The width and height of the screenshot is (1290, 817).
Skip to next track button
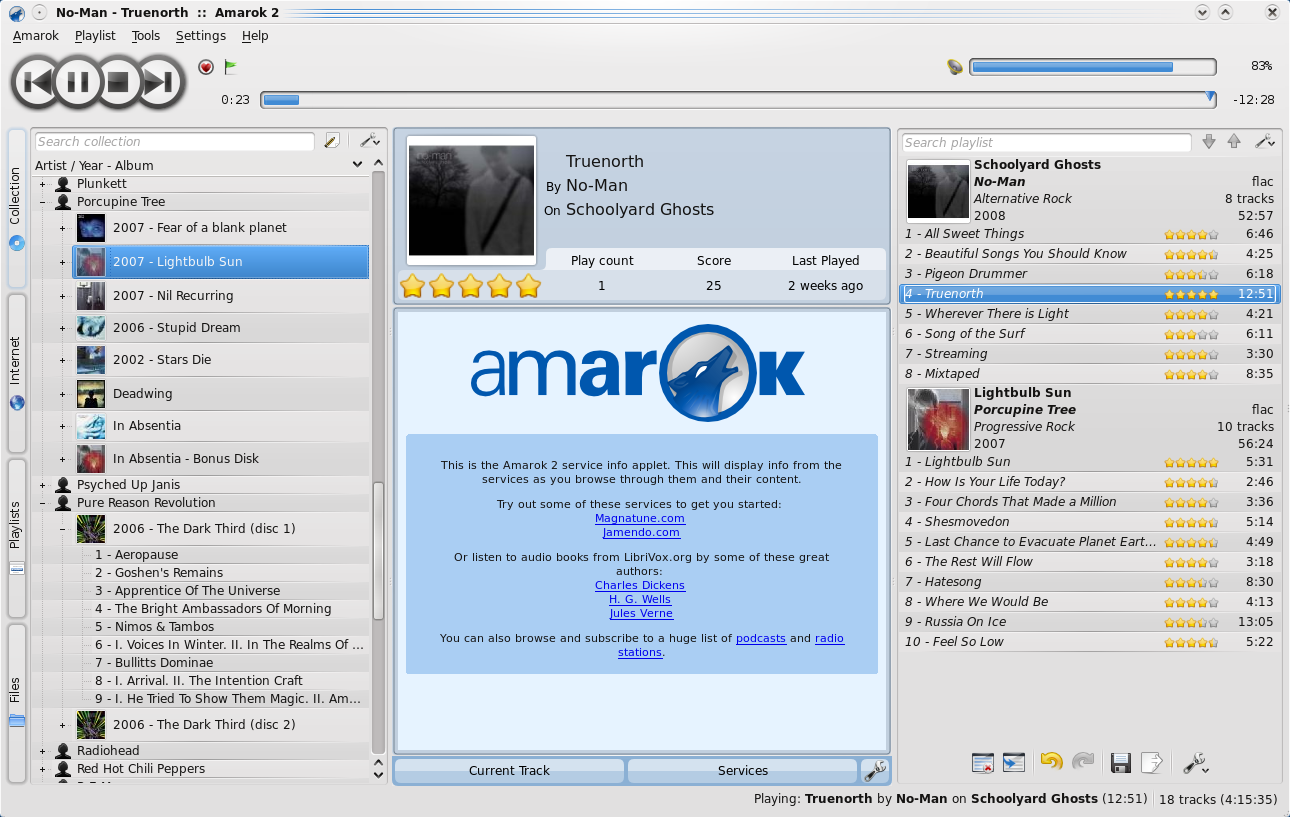[160, 81]
